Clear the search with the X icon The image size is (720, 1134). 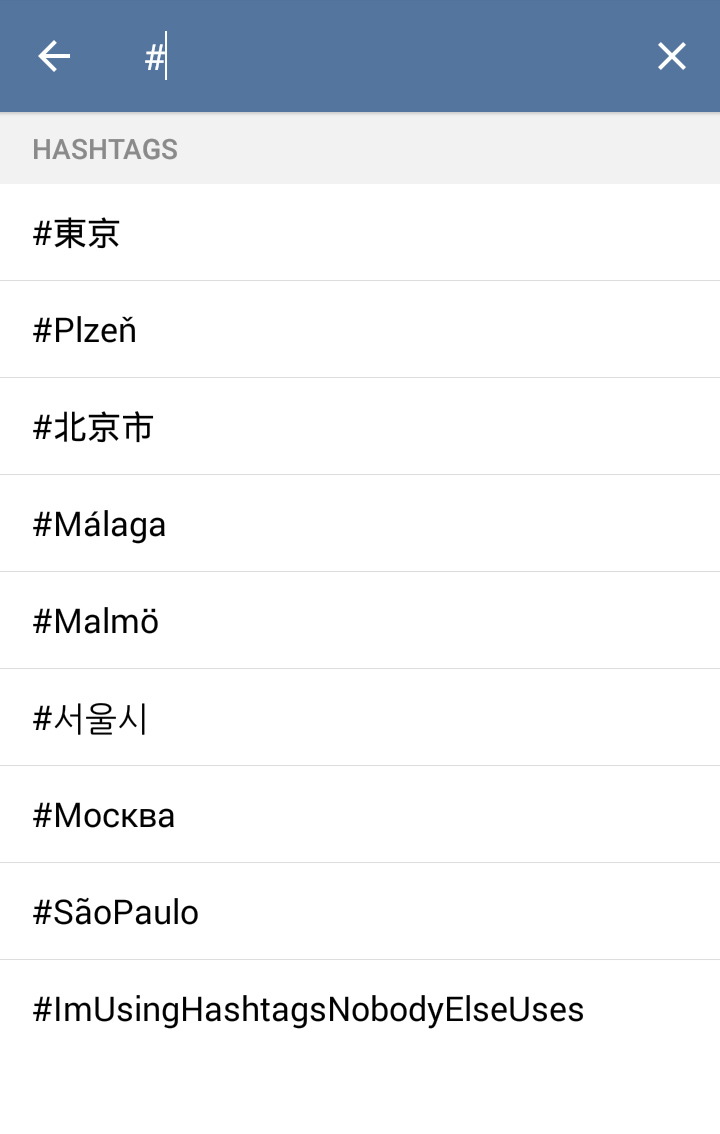coord(671,56)
